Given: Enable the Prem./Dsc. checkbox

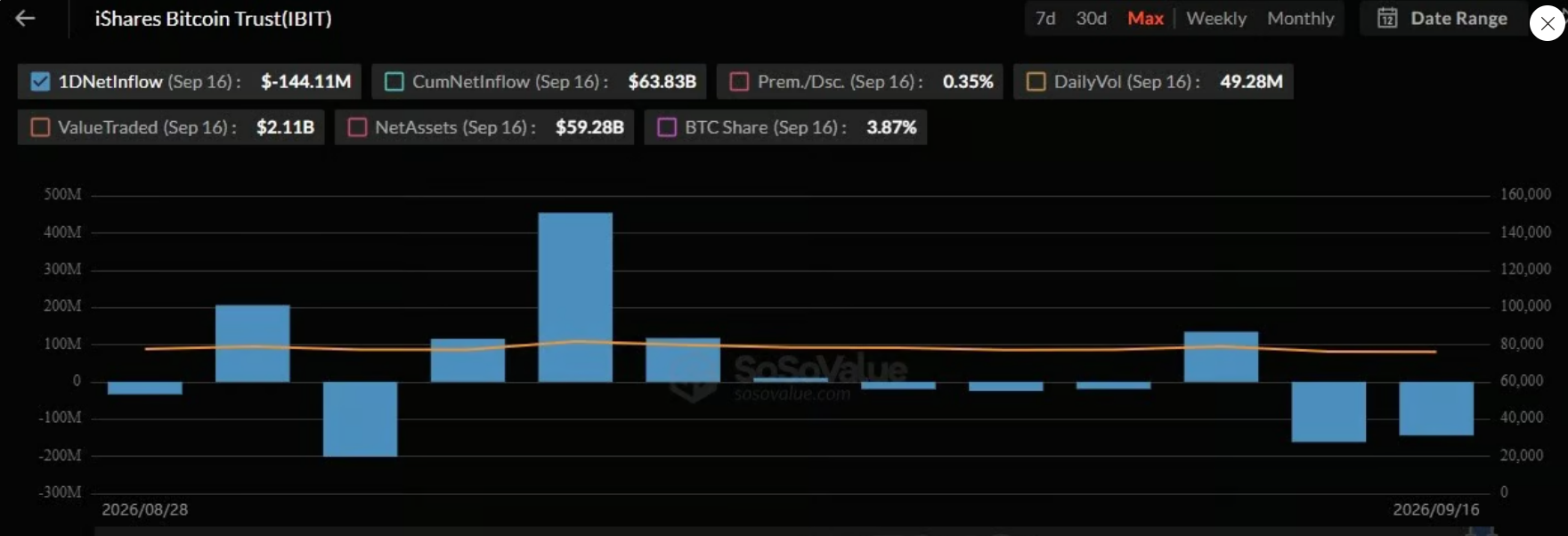Looking at the screenshot, I should point(739,81).
